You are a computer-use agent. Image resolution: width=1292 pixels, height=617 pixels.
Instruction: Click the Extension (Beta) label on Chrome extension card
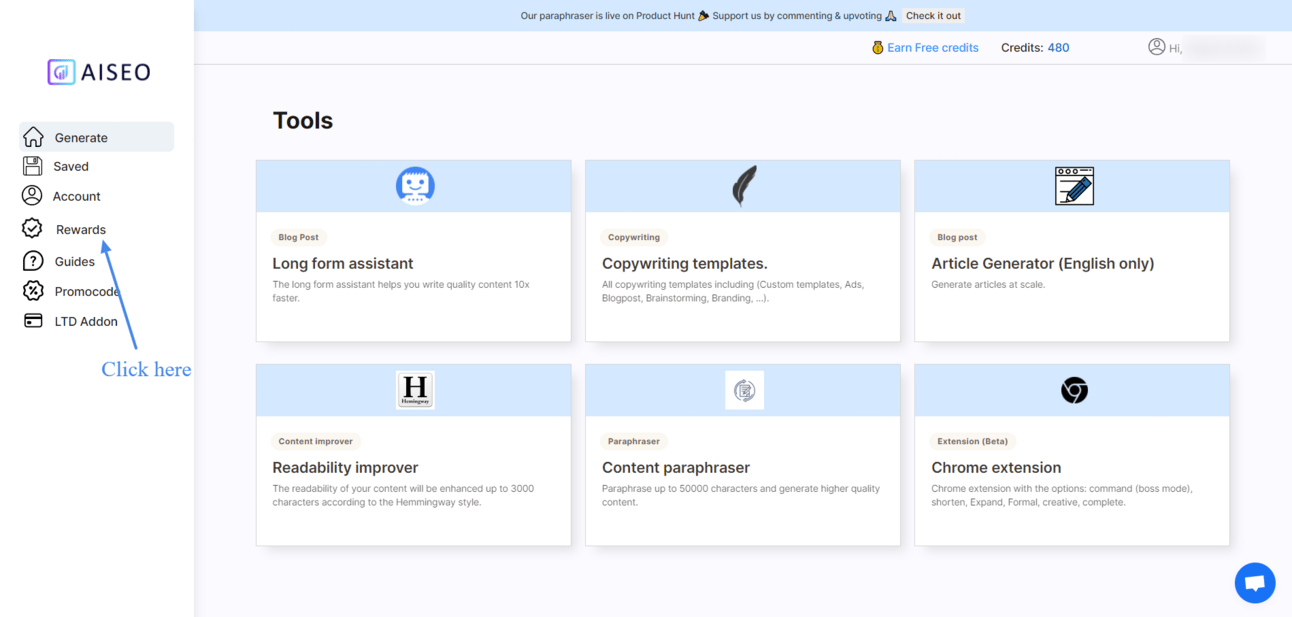(x=971, y=441)
